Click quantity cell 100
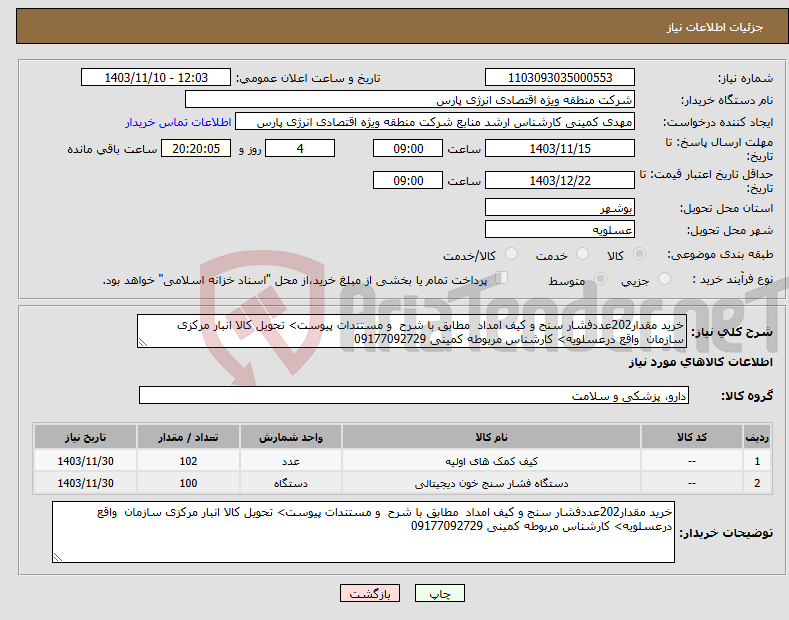Image resolution: width=789 pixels, height=620 pixels. 188,483
